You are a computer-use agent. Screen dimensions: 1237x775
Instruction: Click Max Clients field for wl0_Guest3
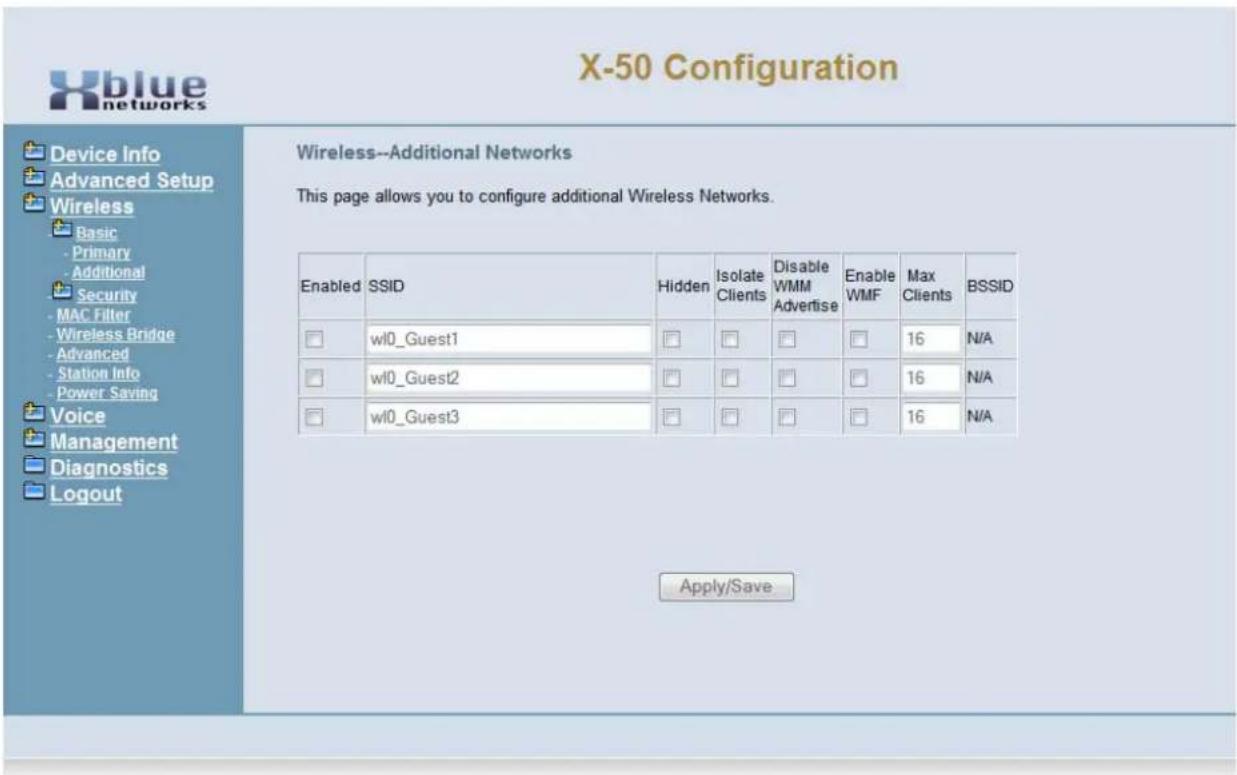click(x=931, y=418)
